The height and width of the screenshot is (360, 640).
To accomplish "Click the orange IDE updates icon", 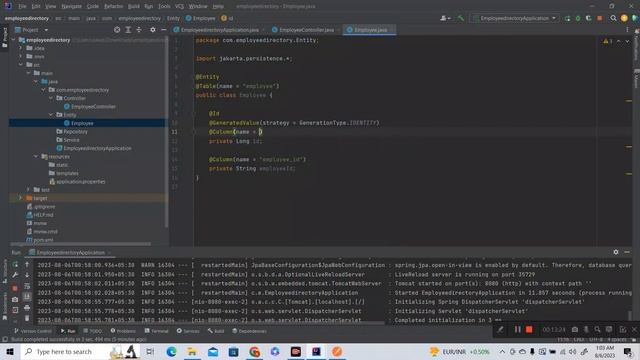I will click(624, 18).
